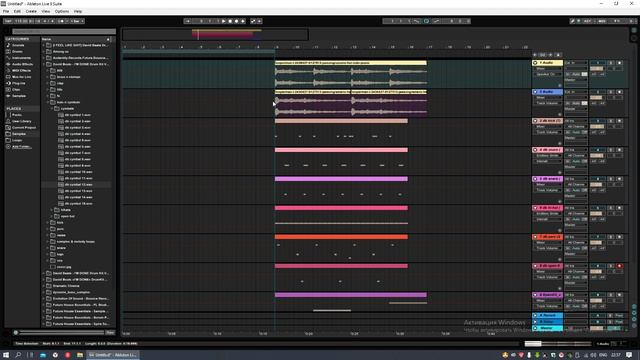Image resolution: width=640 pixels, height=360 pixels.
Task: Open Windows taskbar search
Action: coord(18,355)
